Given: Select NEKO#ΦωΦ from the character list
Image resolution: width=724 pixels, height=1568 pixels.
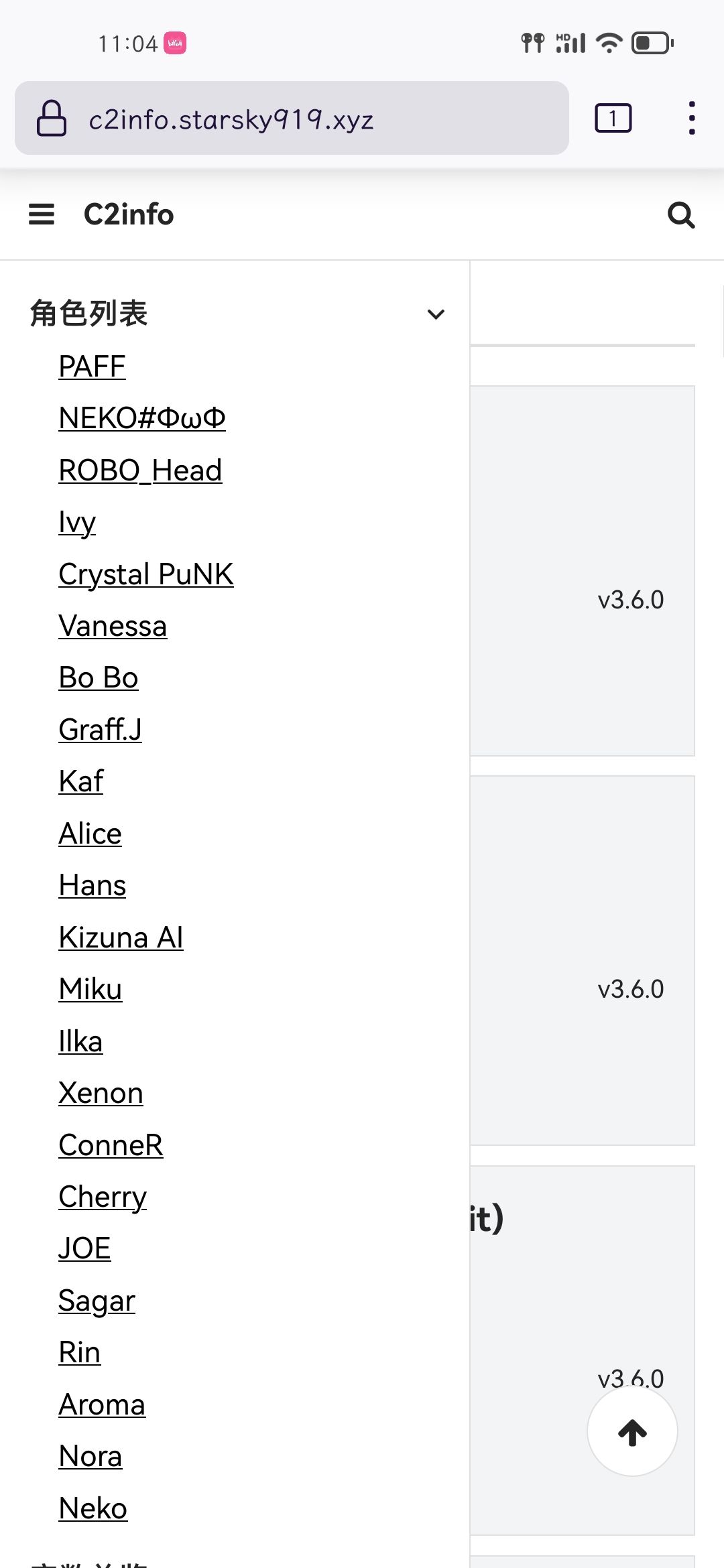Looking at the screenshot, I should 142,418.
